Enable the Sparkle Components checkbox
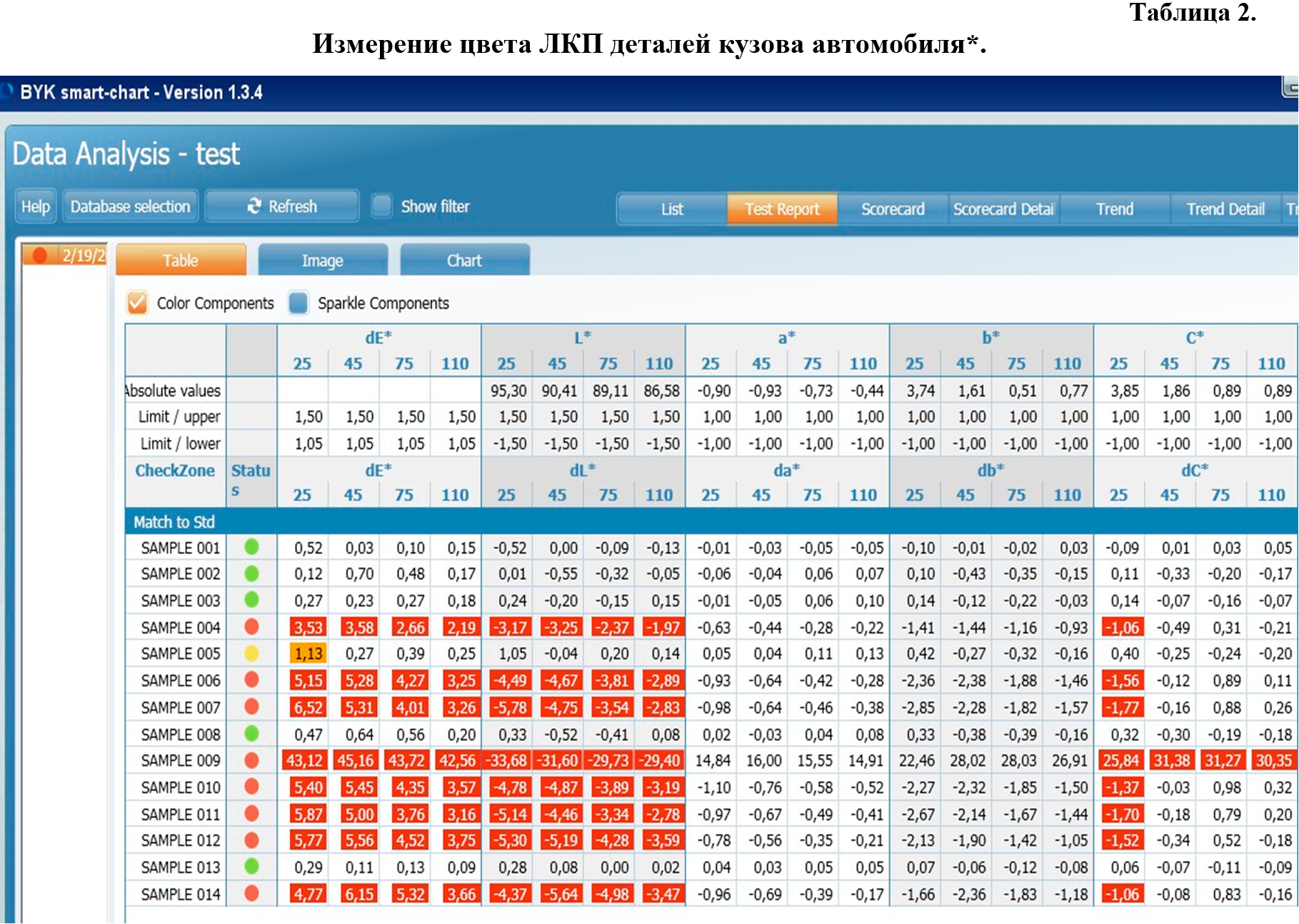Screen dimensions: 1299x924 coord(299,303)
